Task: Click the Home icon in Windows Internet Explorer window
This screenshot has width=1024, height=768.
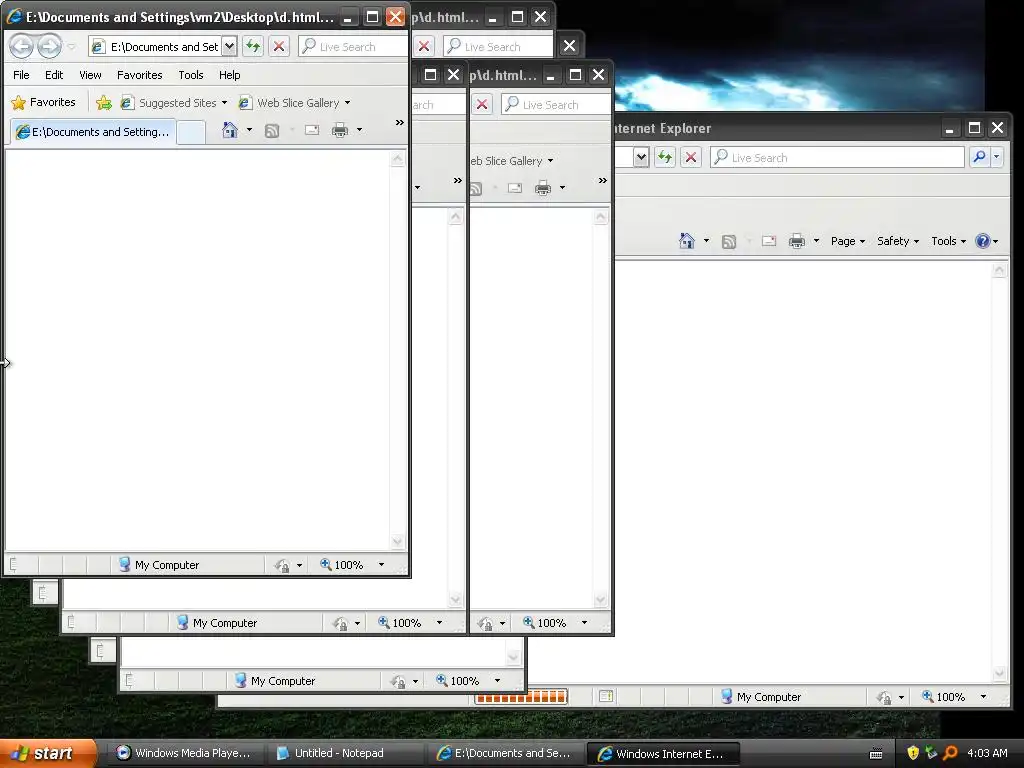Action: point(687,241)
